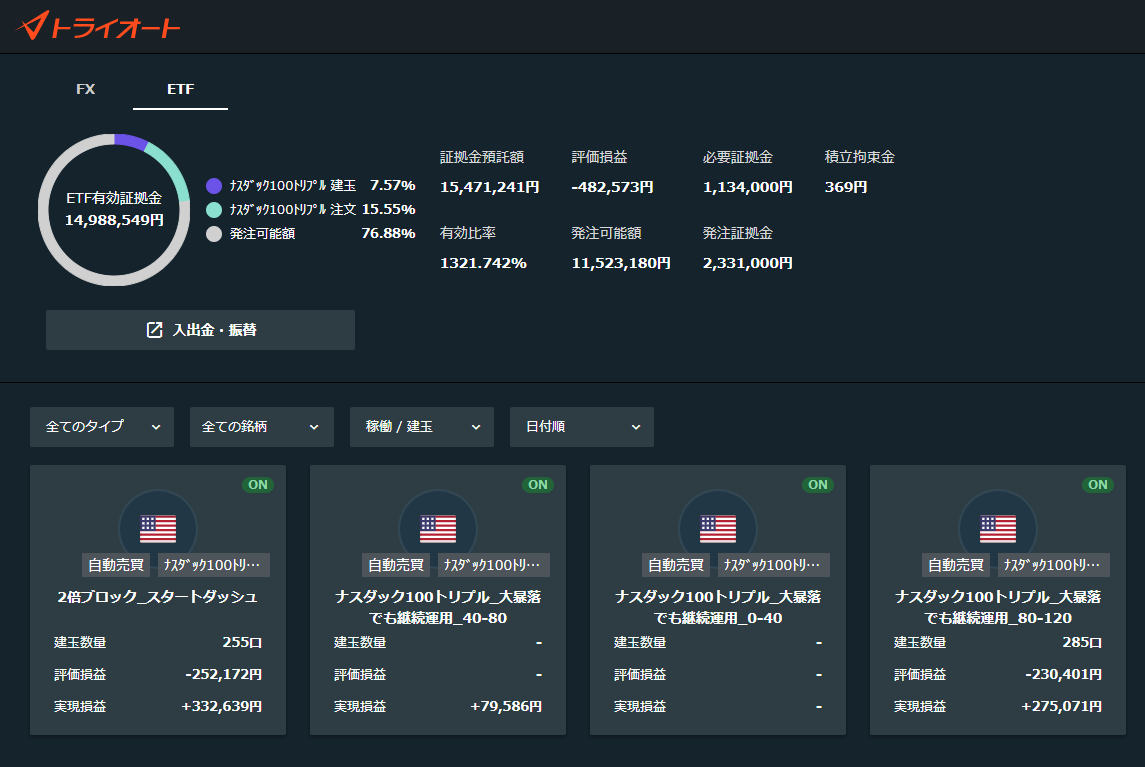Click 必要証拠金 value 1,134,000円
This screenshot has height=767, width=1145.
coord(748,187)
